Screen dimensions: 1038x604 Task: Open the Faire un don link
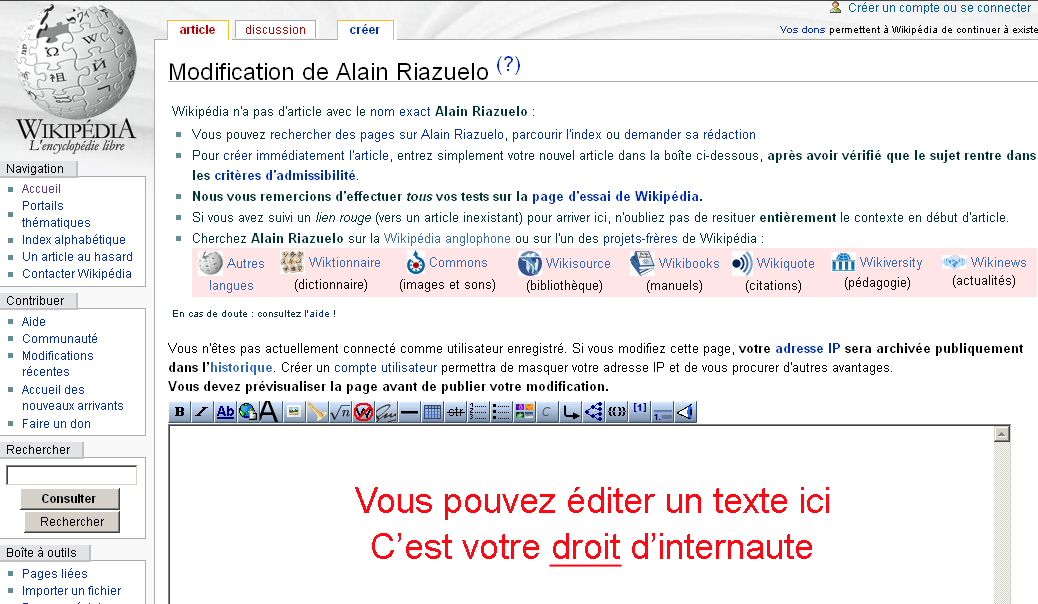click(x=56, y=424)
